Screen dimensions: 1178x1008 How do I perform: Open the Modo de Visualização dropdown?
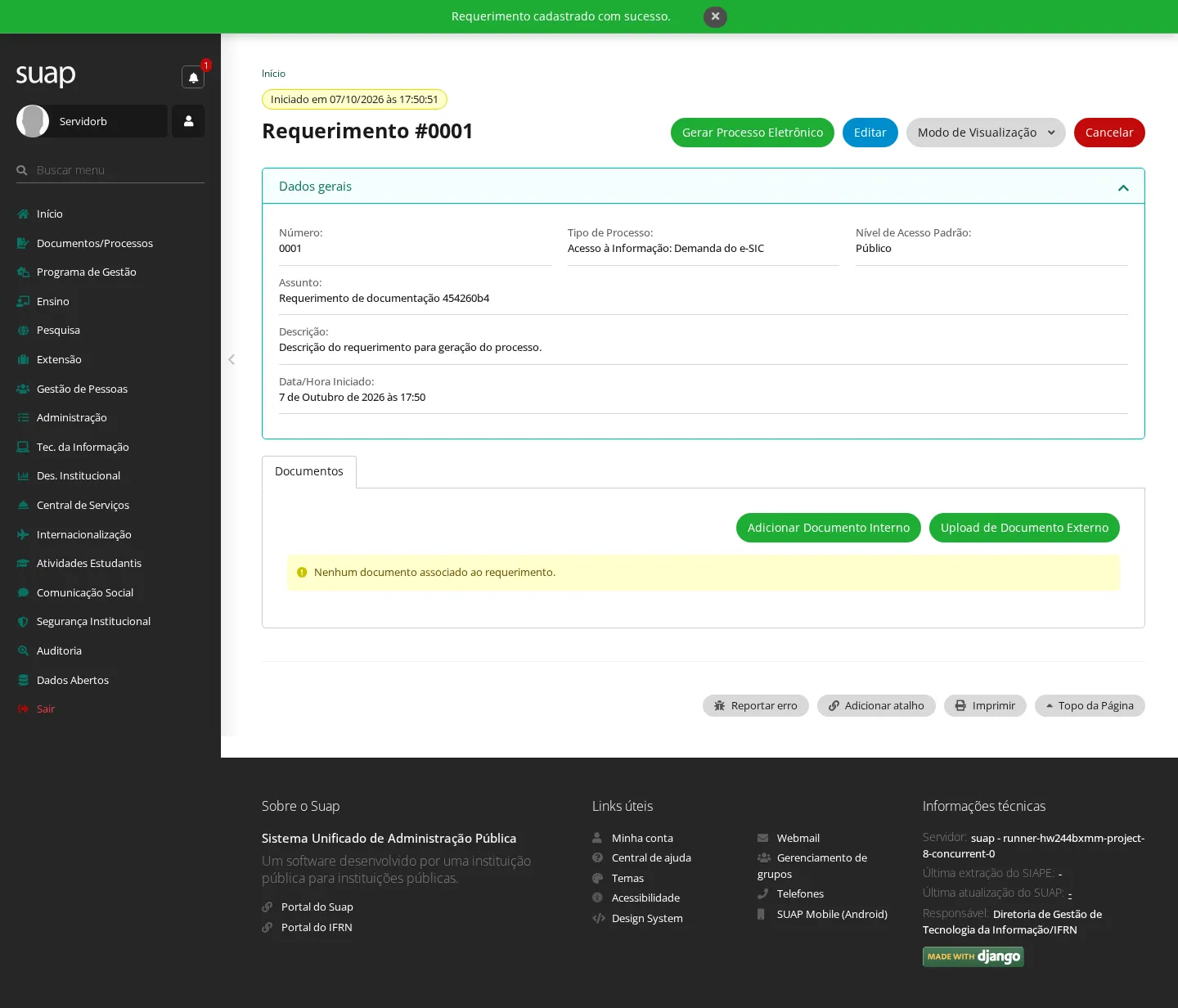(986, 133)
